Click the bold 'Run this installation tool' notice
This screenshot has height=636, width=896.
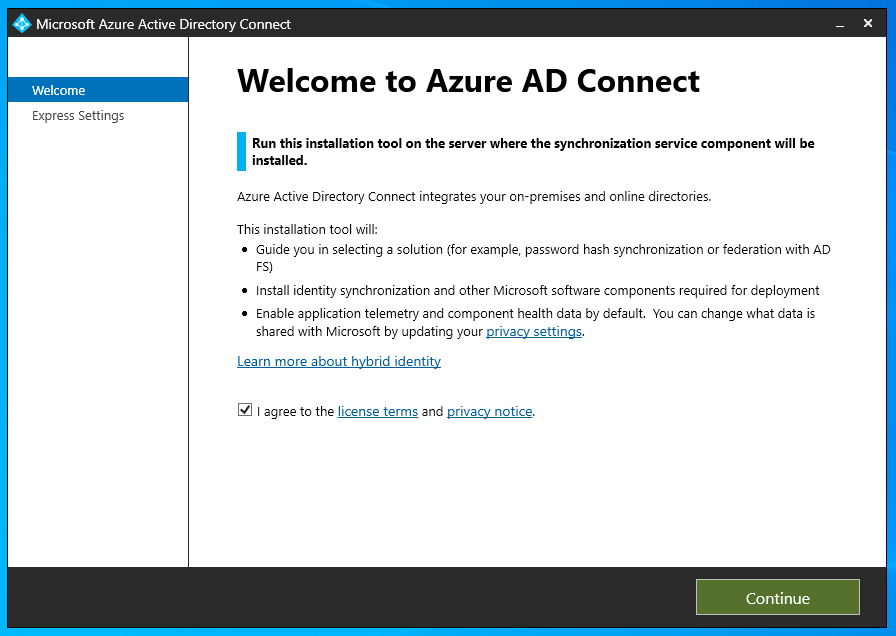pyautogui.click(x=533, y=151)
